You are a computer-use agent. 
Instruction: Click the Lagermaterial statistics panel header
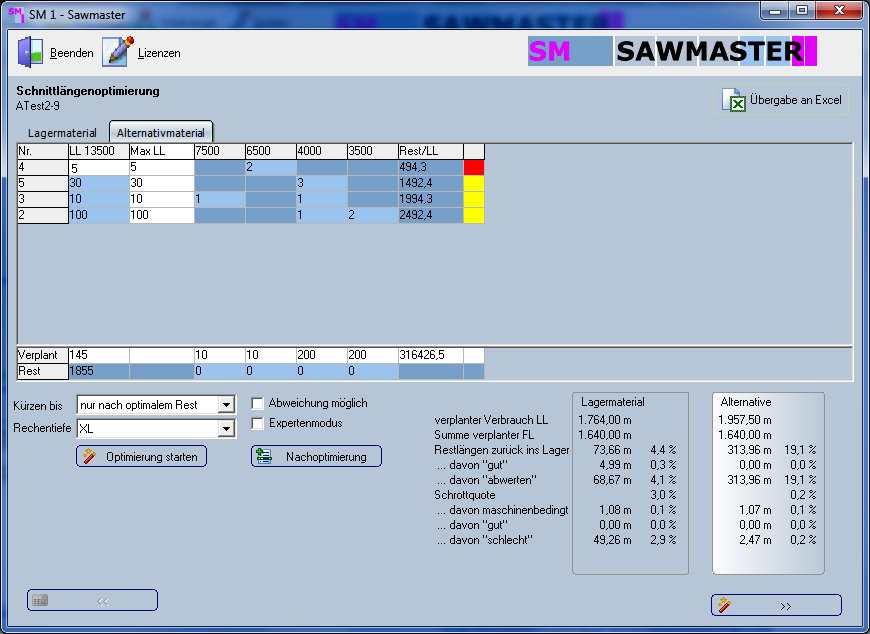coord(613,402)
